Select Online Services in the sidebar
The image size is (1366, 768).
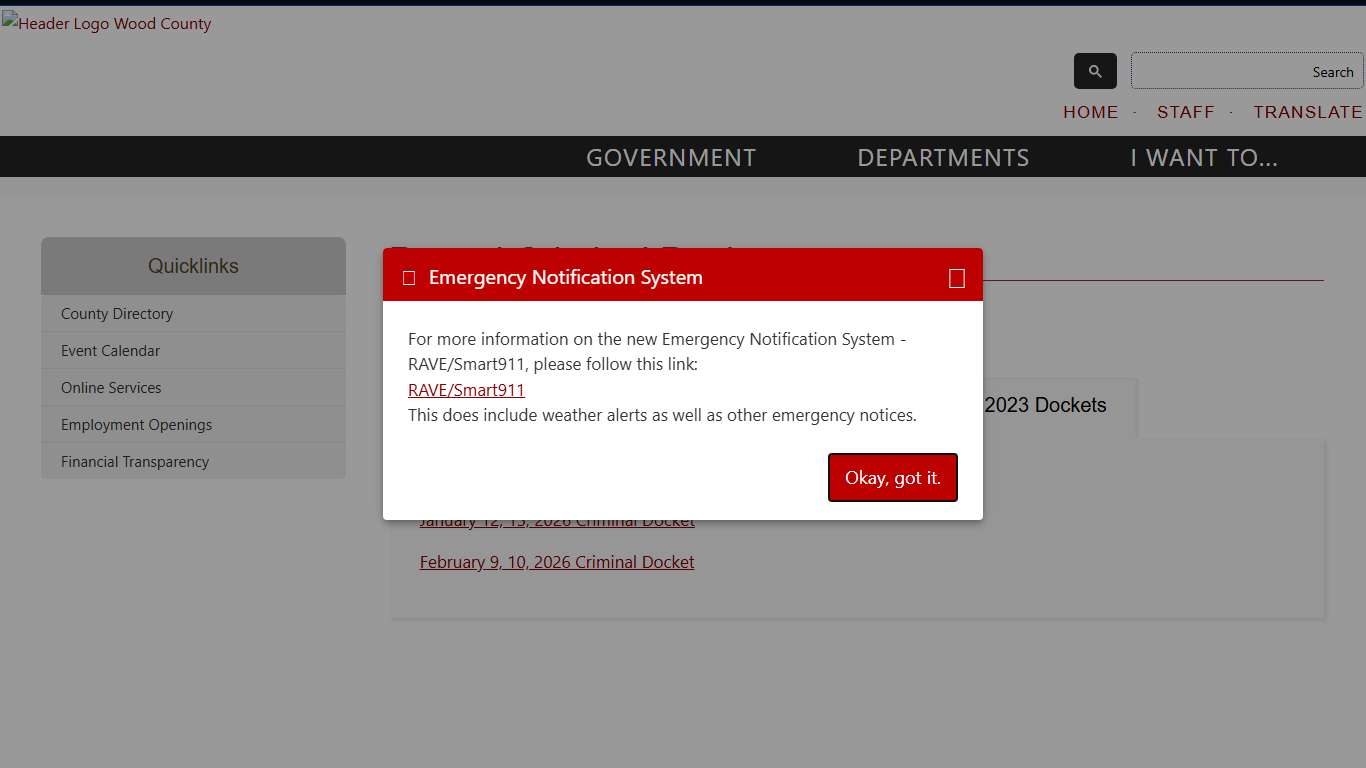click(x=111, y=388)
